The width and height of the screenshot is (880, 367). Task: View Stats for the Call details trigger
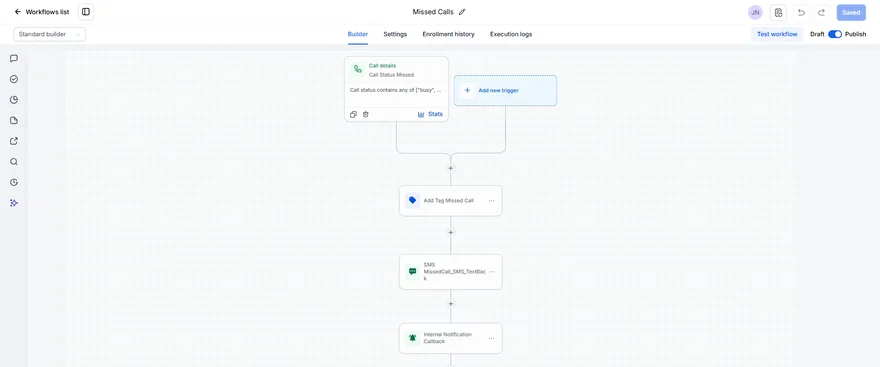pyautogui.click(x=430, y=114)
